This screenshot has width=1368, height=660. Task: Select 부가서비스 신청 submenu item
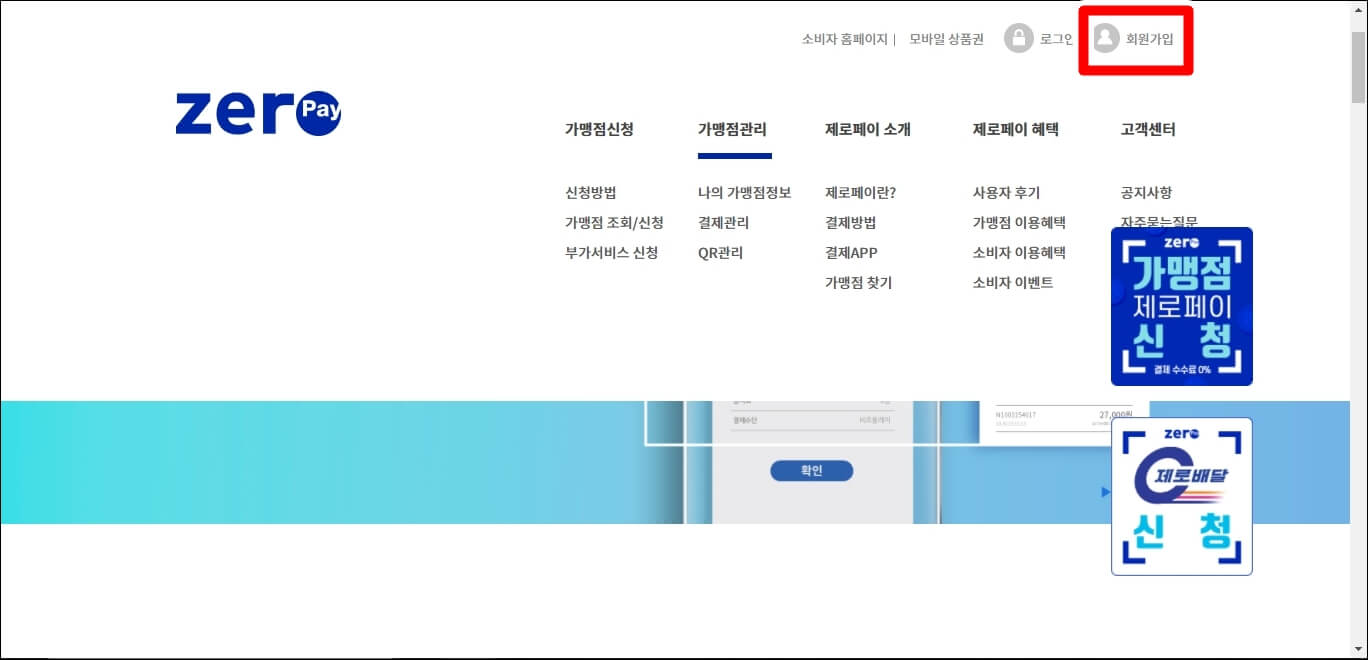611,253
